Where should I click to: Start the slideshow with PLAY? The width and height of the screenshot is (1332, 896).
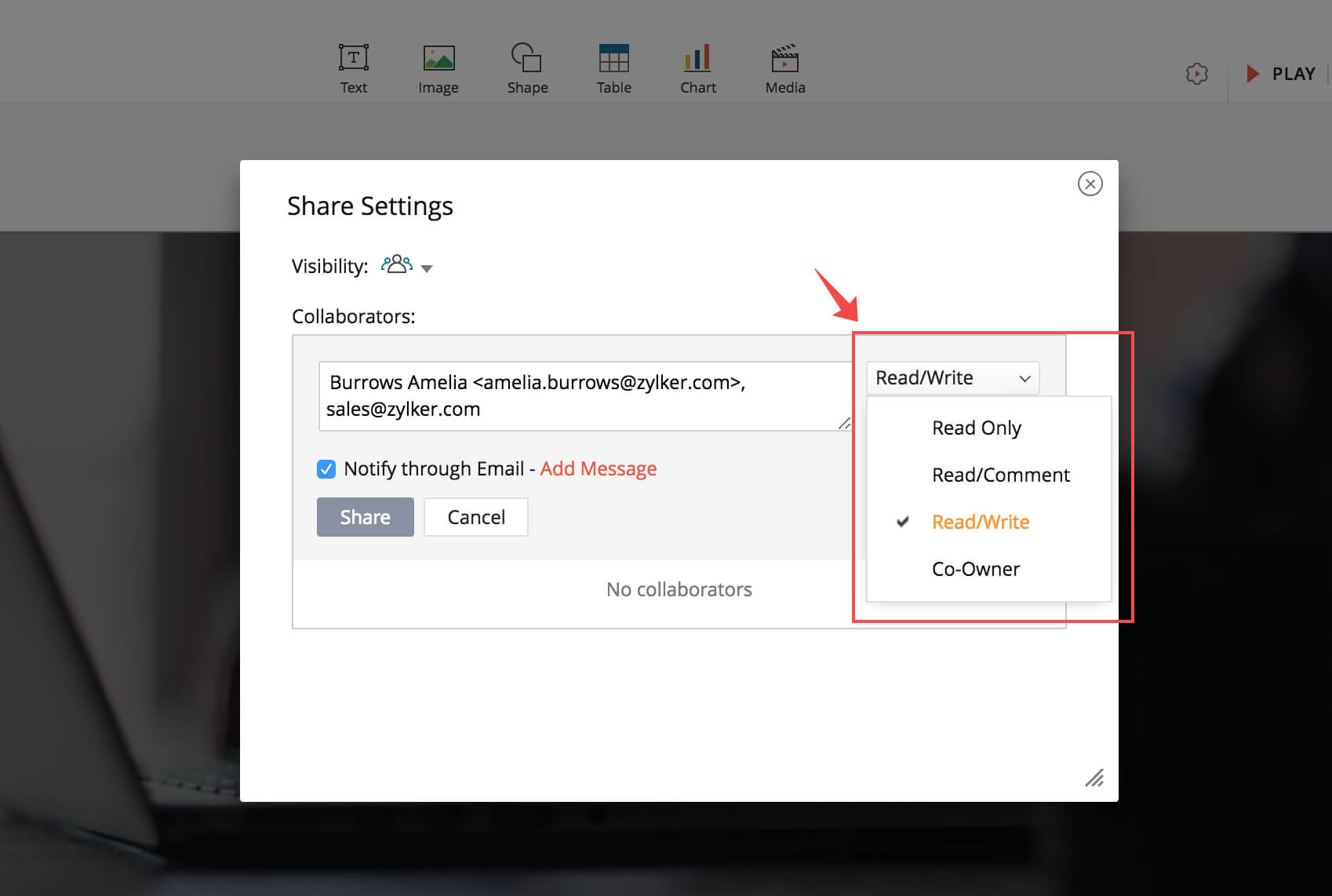[x=1281, y=74]
